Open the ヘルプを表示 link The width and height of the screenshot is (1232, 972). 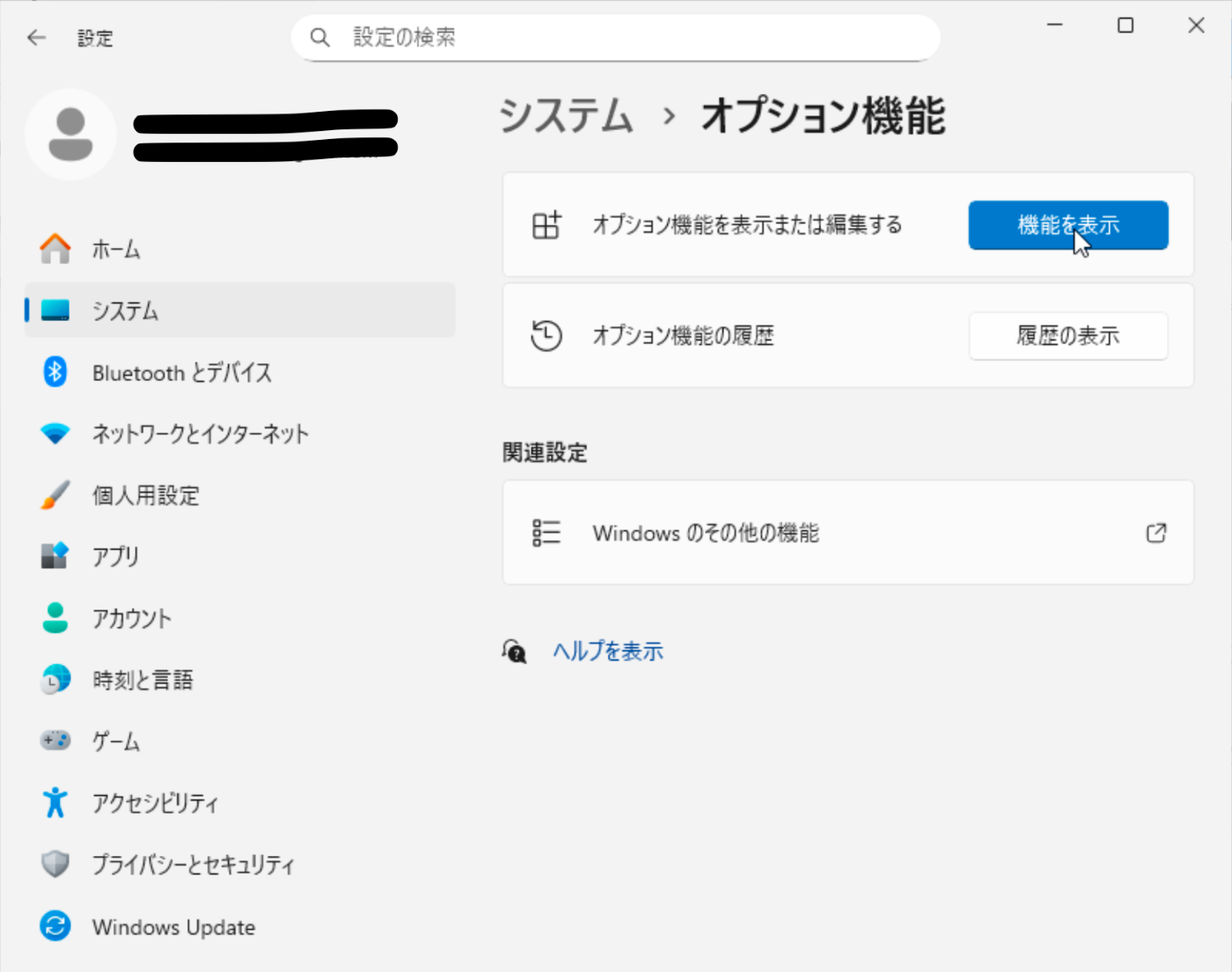[x=608, y=651]
